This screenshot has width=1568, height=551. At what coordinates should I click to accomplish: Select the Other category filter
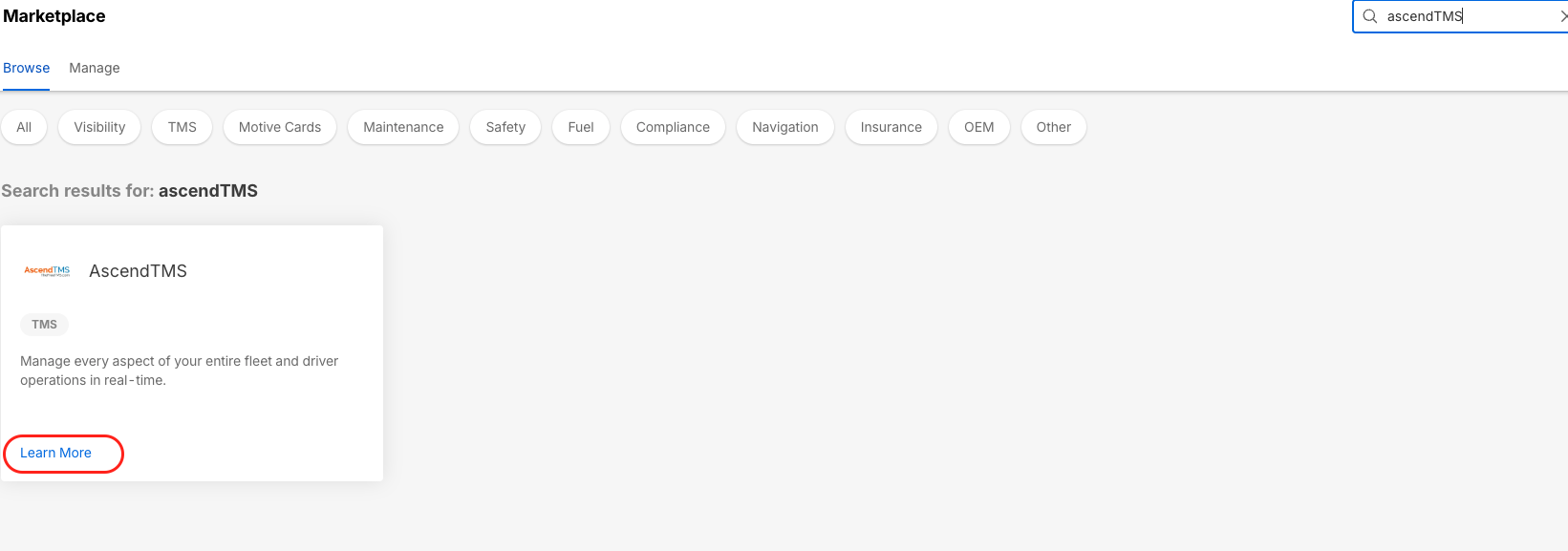[1054, 127]
